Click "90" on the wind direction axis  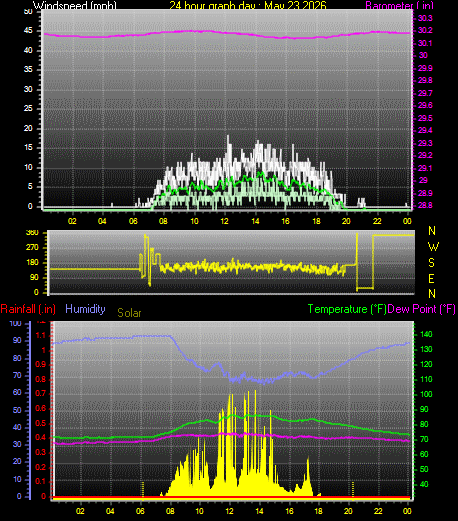(x=34, y=277)
